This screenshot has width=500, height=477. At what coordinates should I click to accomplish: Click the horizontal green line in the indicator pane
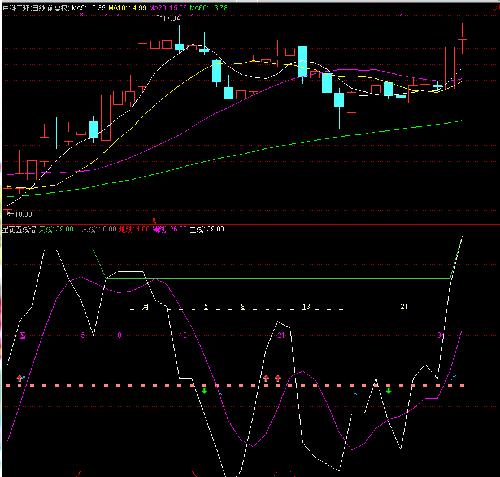click(x=278, y=278)
